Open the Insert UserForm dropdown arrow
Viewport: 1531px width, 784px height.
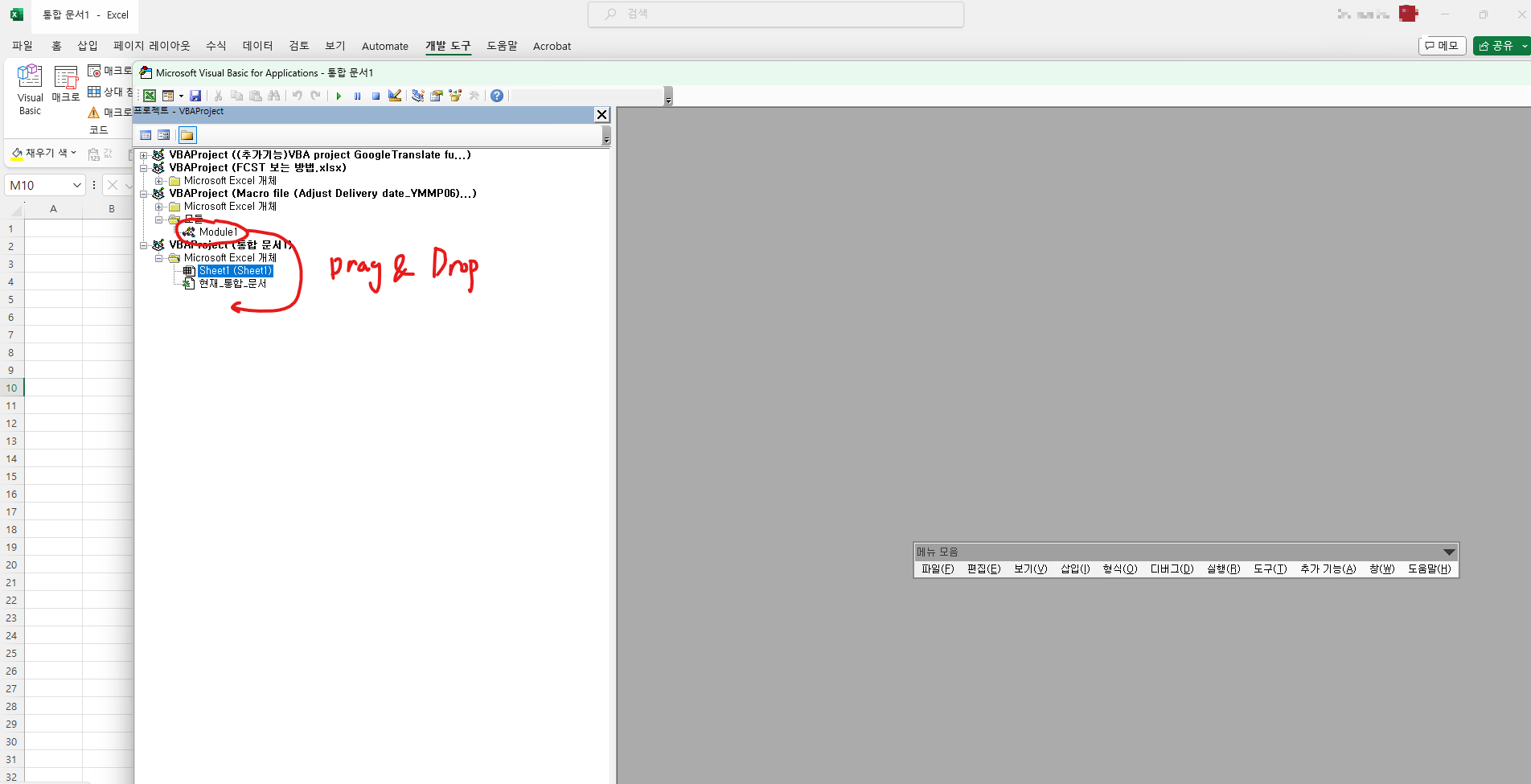(181, 96)
